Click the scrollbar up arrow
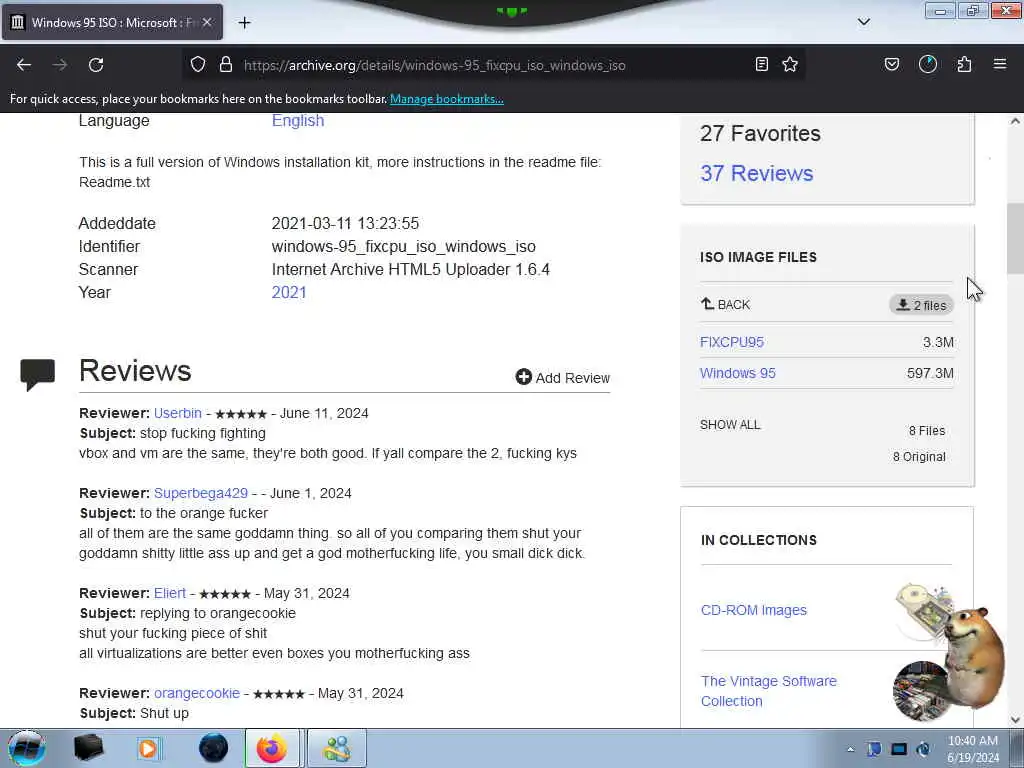1024x768 pixels. 1015,121
